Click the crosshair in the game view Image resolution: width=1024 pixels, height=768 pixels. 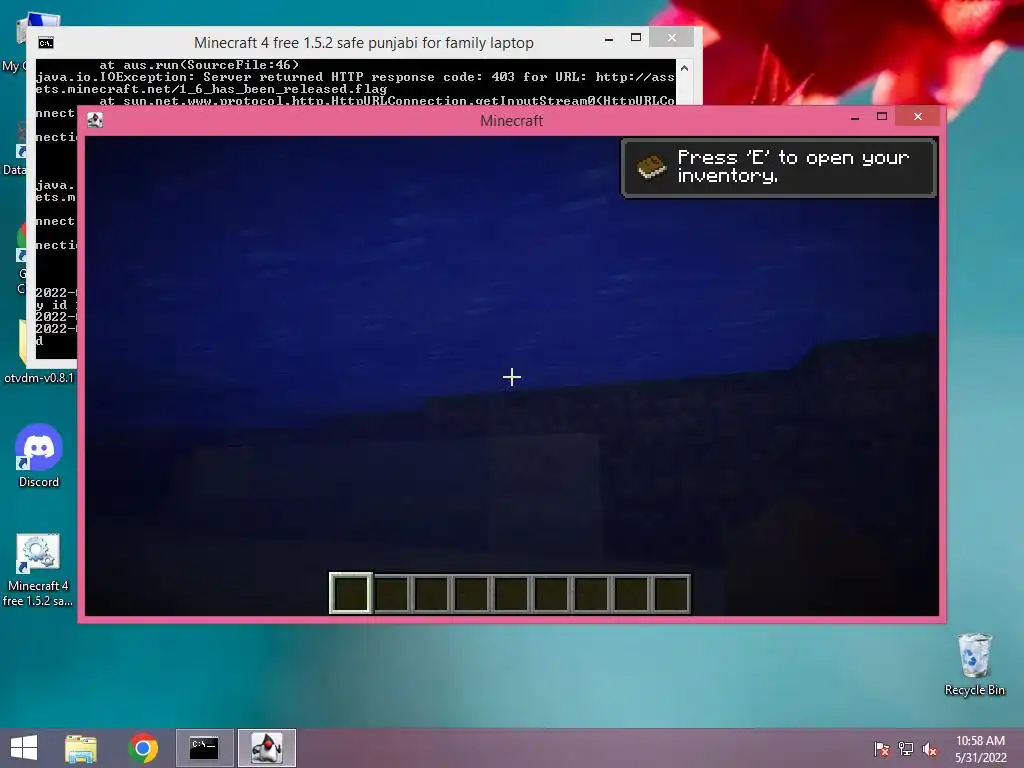(x=512, y=377)
